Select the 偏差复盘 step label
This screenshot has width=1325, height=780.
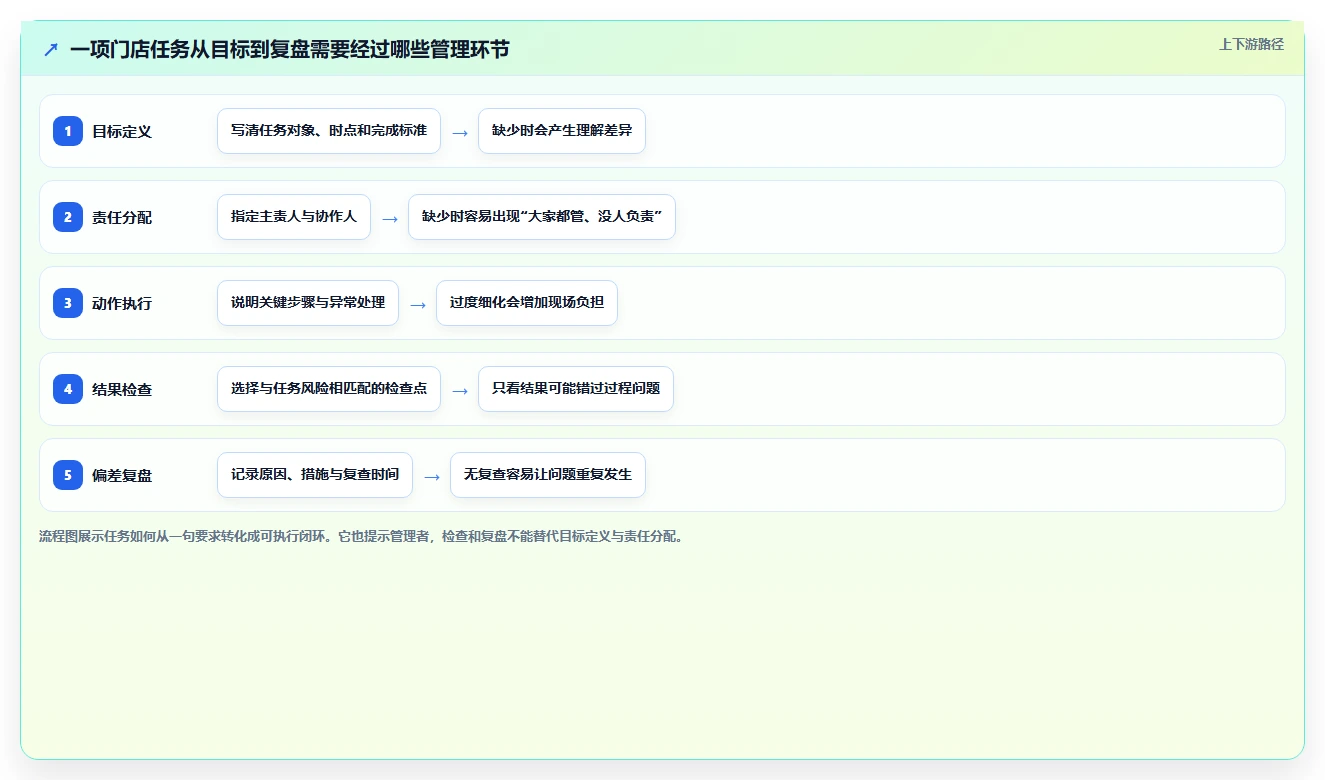122,475
